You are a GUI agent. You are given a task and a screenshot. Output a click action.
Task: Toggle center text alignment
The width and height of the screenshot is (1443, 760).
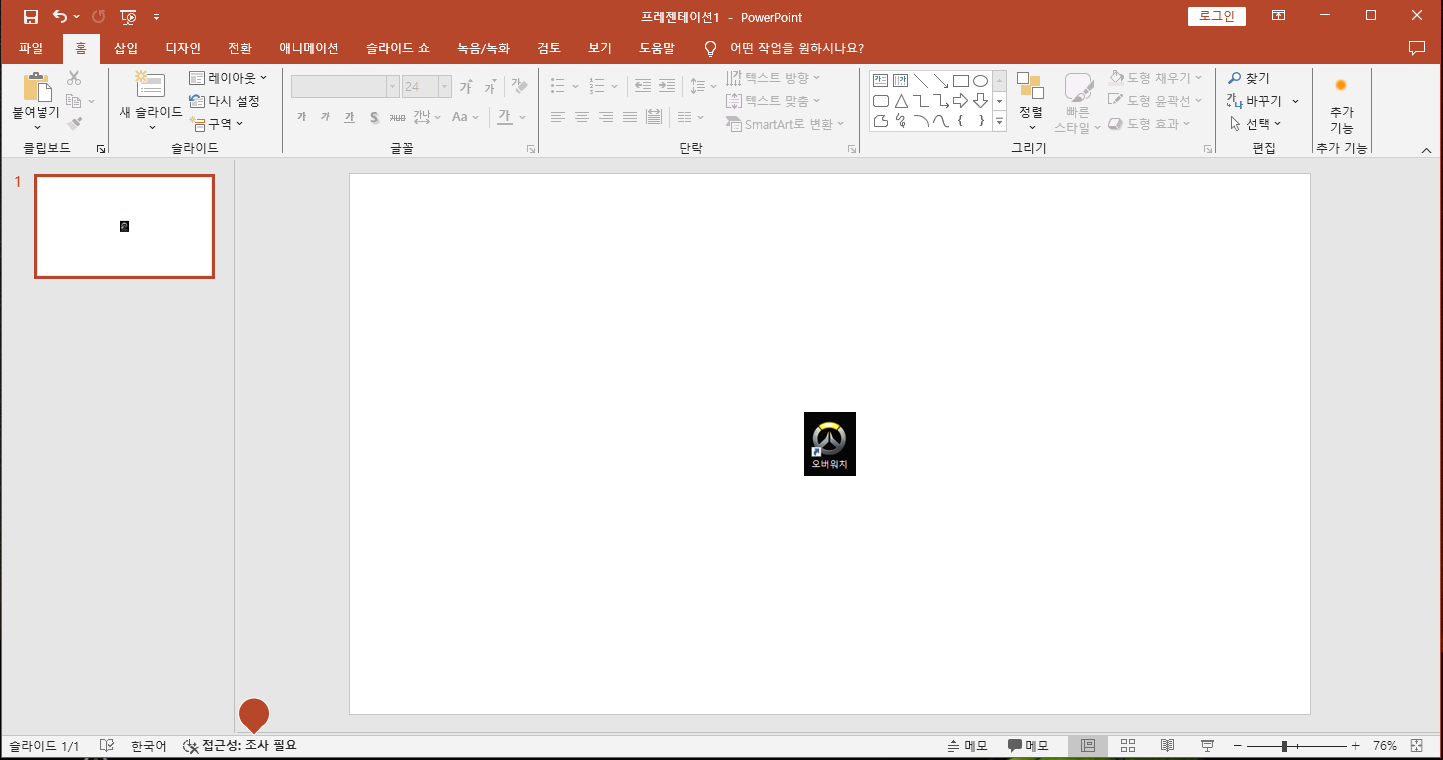click(x=581, y=117)
